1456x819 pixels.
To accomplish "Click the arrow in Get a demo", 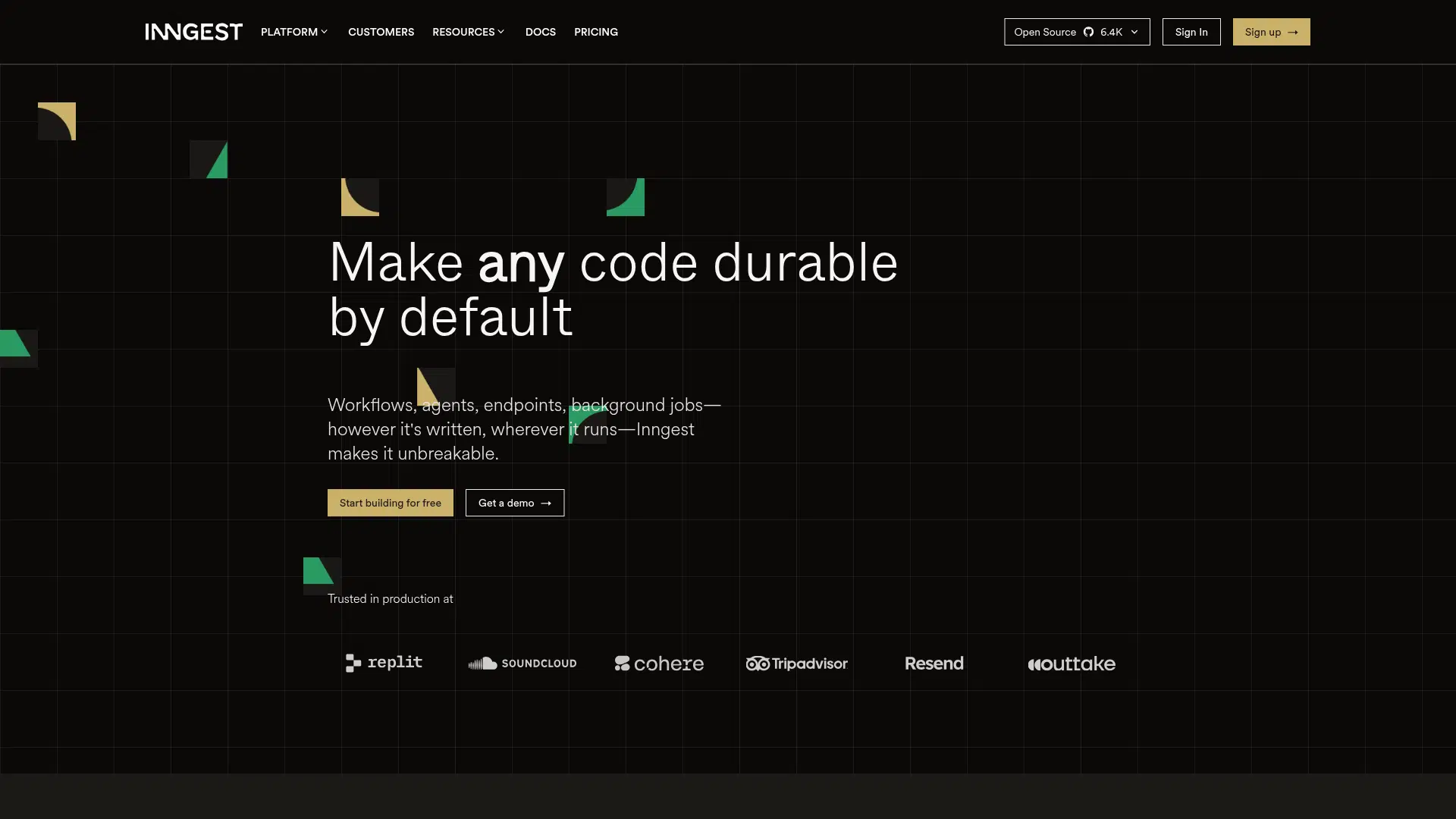I will click(546, 504).
